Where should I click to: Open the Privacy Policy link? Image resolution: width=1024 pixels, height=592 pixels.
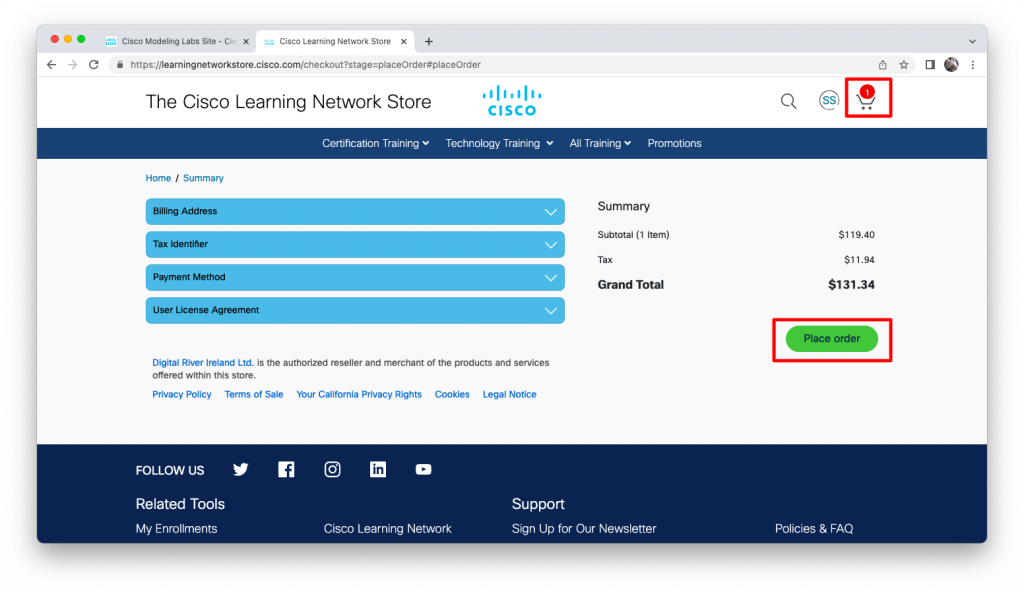pyautogui.click(x=181, y=394)
